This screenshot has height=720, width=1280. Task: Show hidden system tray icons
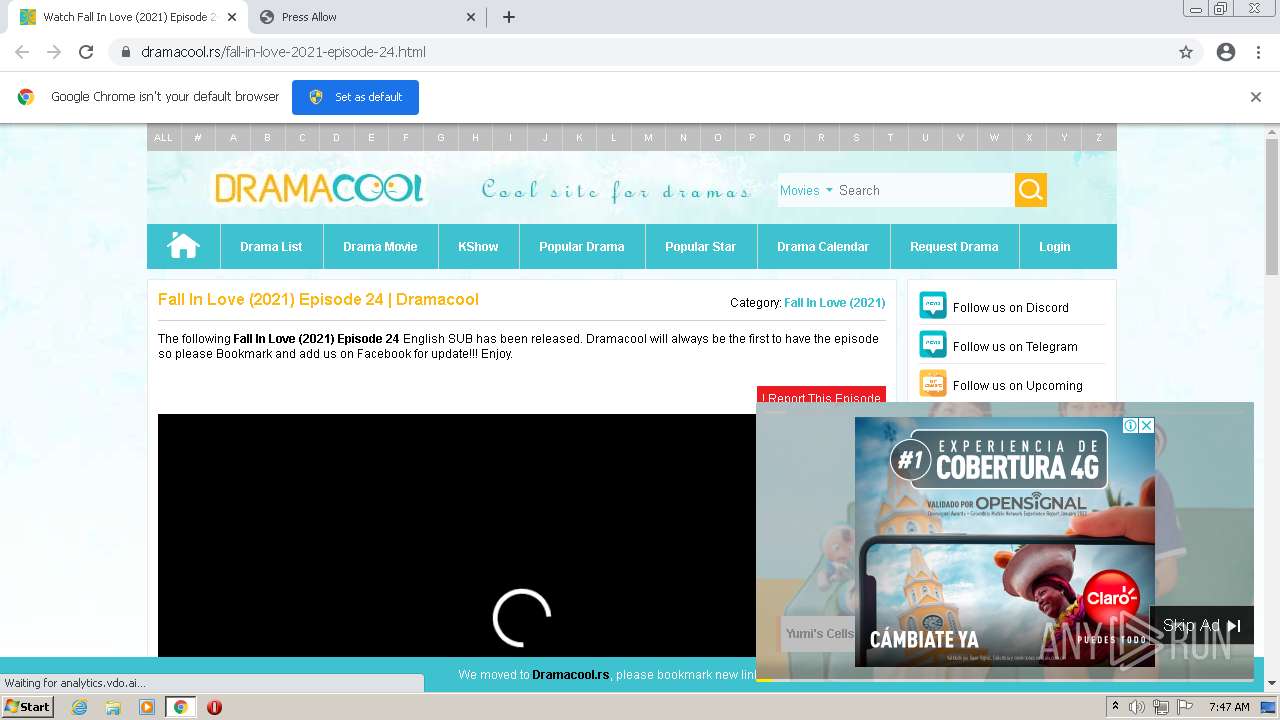point(1115,707)
